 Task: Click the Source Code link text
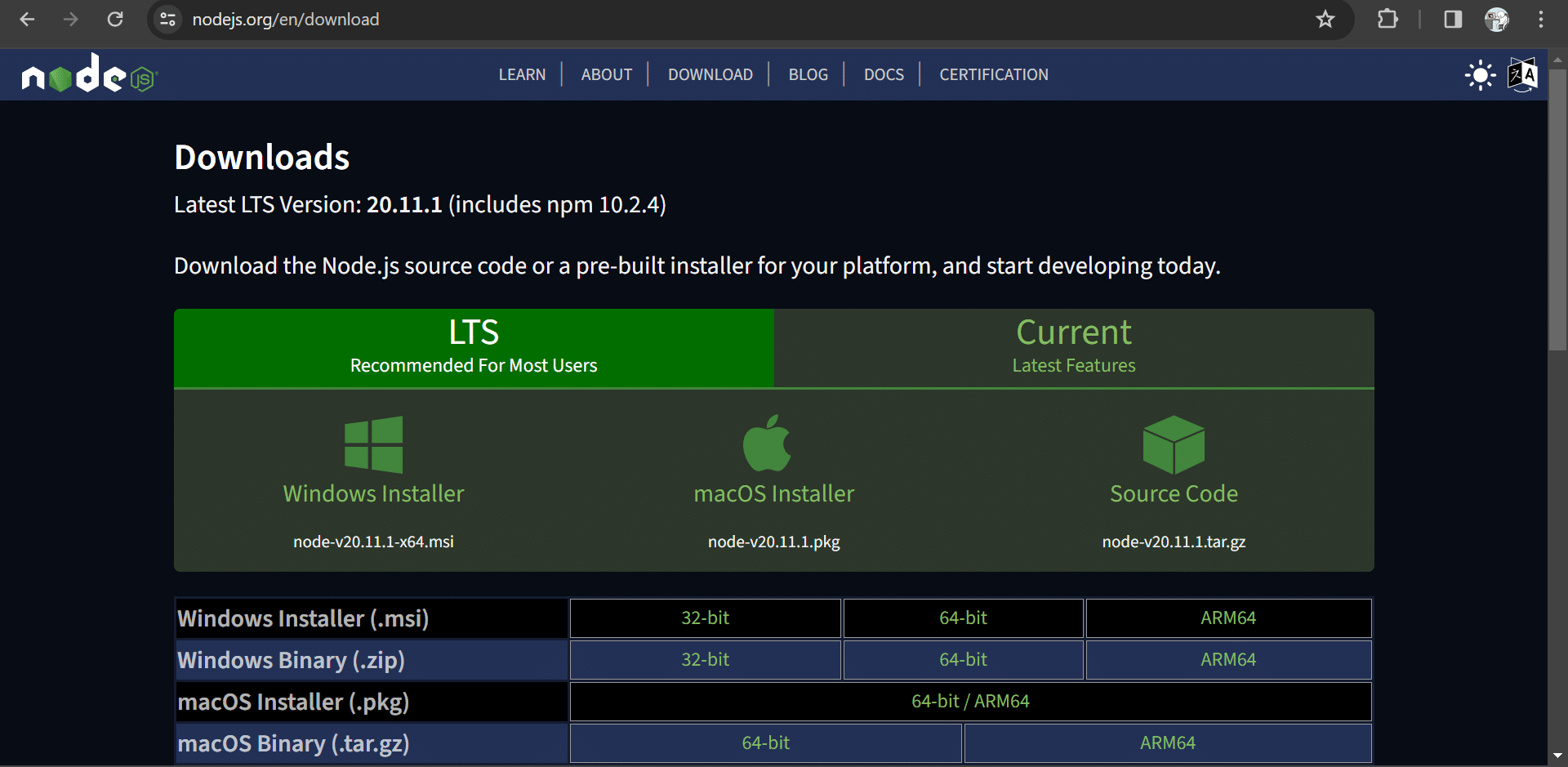click(1174, 493)
